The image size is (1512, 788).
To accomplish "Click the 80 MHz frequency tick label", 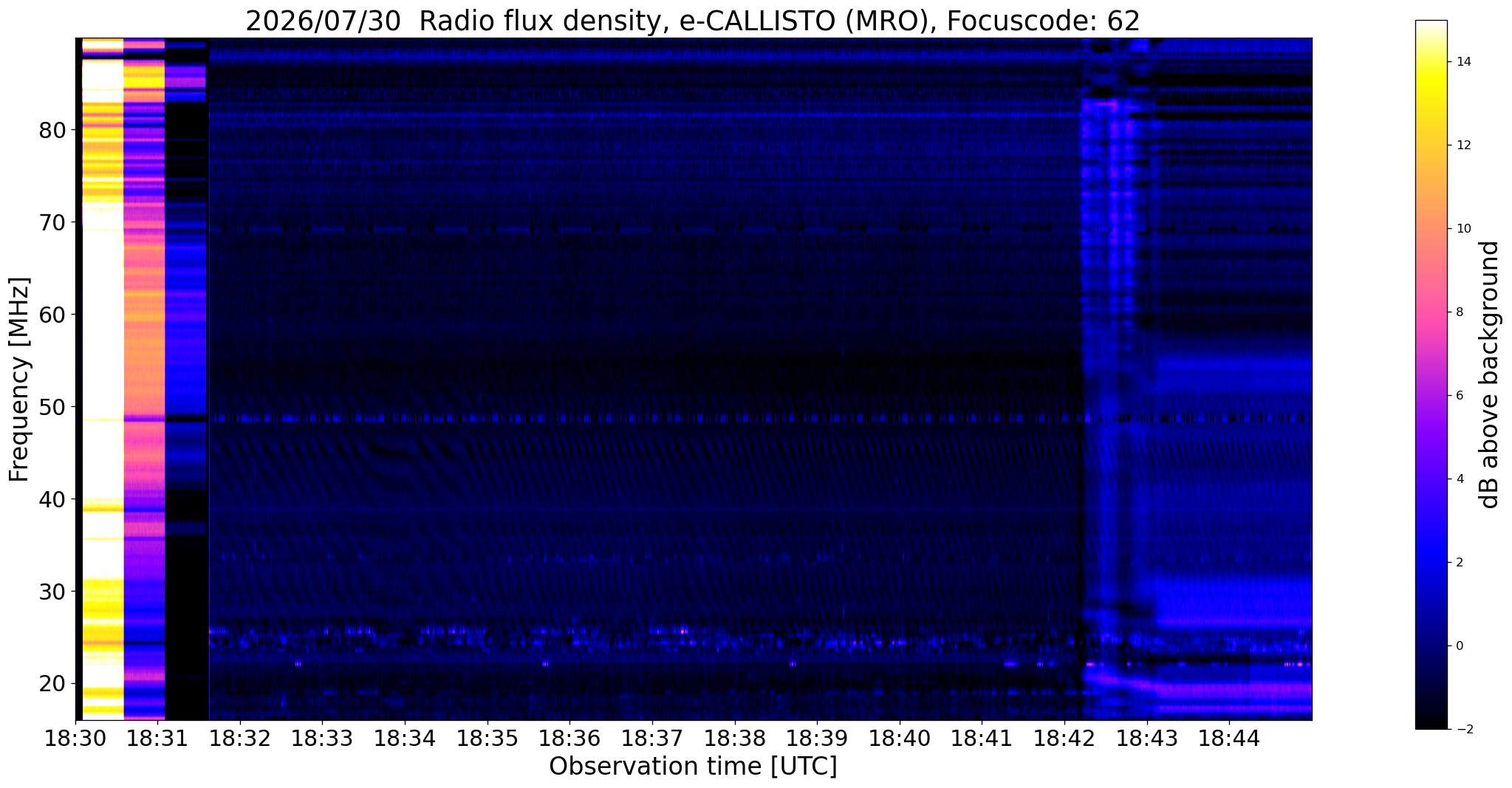I will click(x=52, y=131).
